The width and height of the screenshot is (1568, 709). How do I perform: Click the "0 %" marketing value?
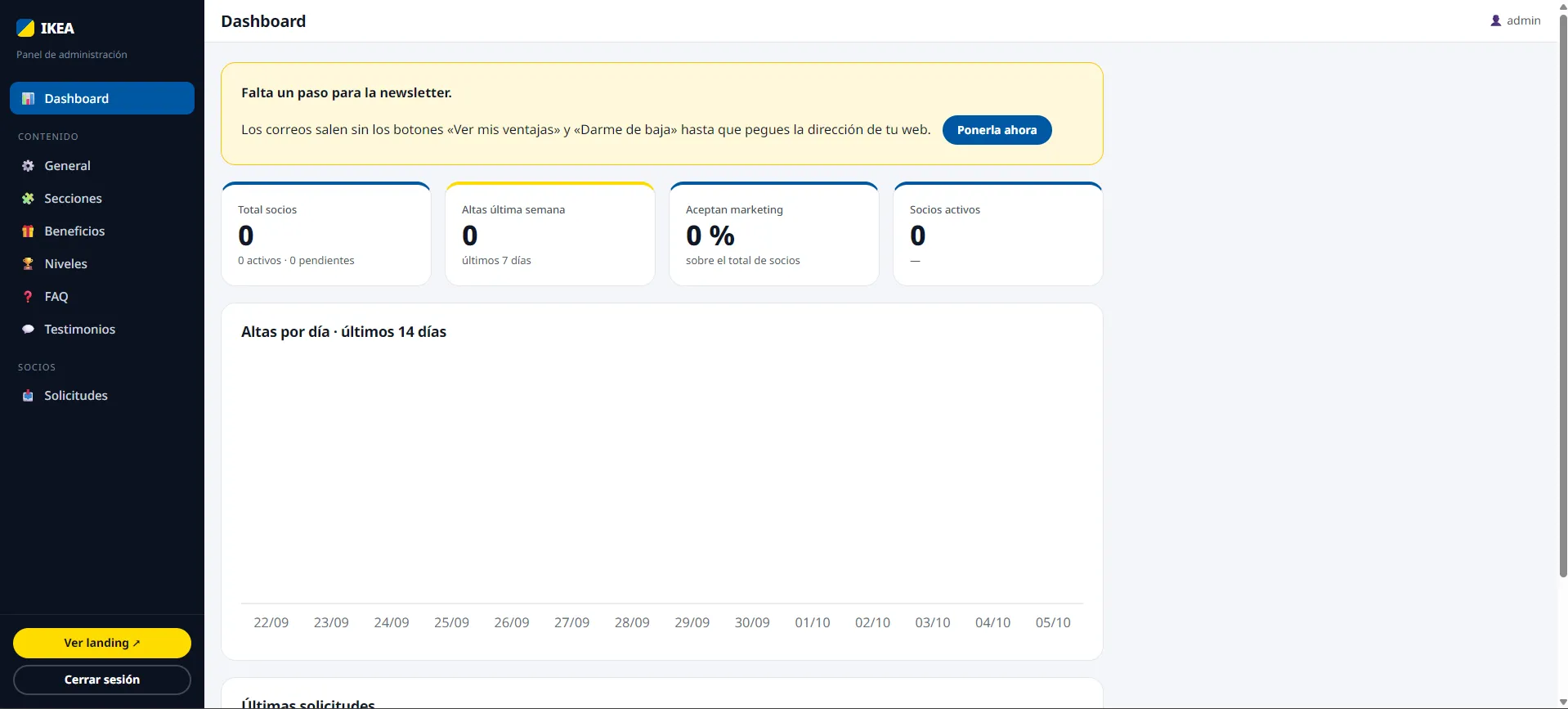tap(710, 236)
